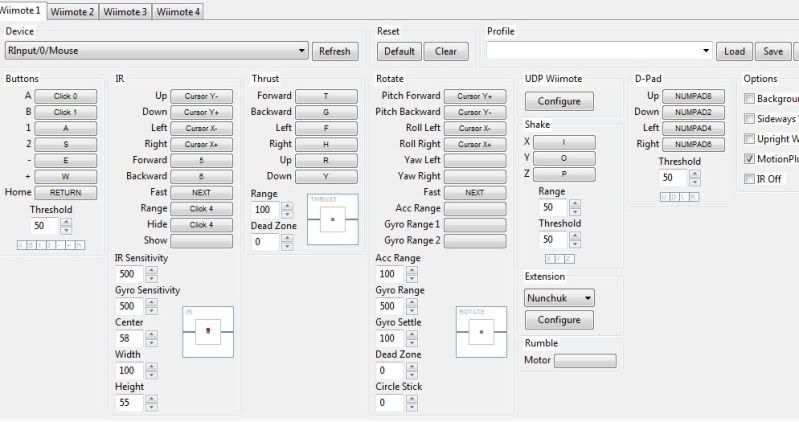Change Thrust Down binding Y
The image size is (799, 422).
[326, 176]
